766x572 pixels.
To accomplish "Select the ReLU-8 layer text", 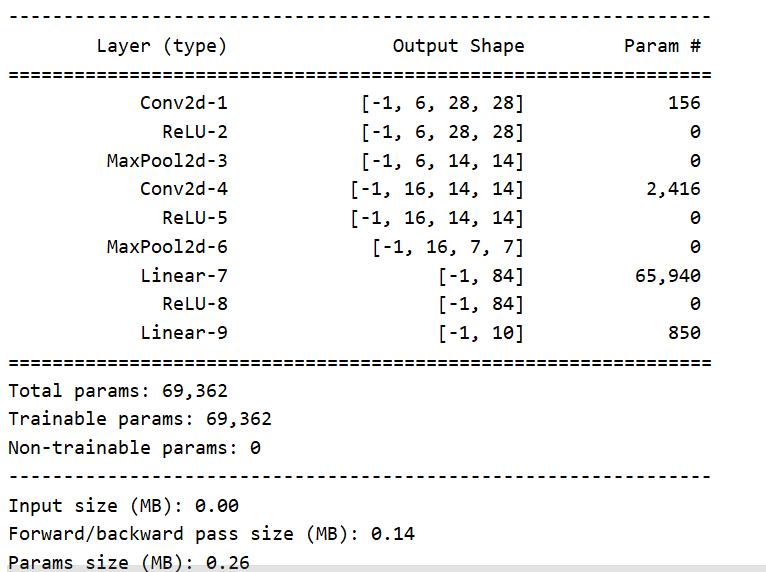I will pyautogui.click(x=195, y=304).
